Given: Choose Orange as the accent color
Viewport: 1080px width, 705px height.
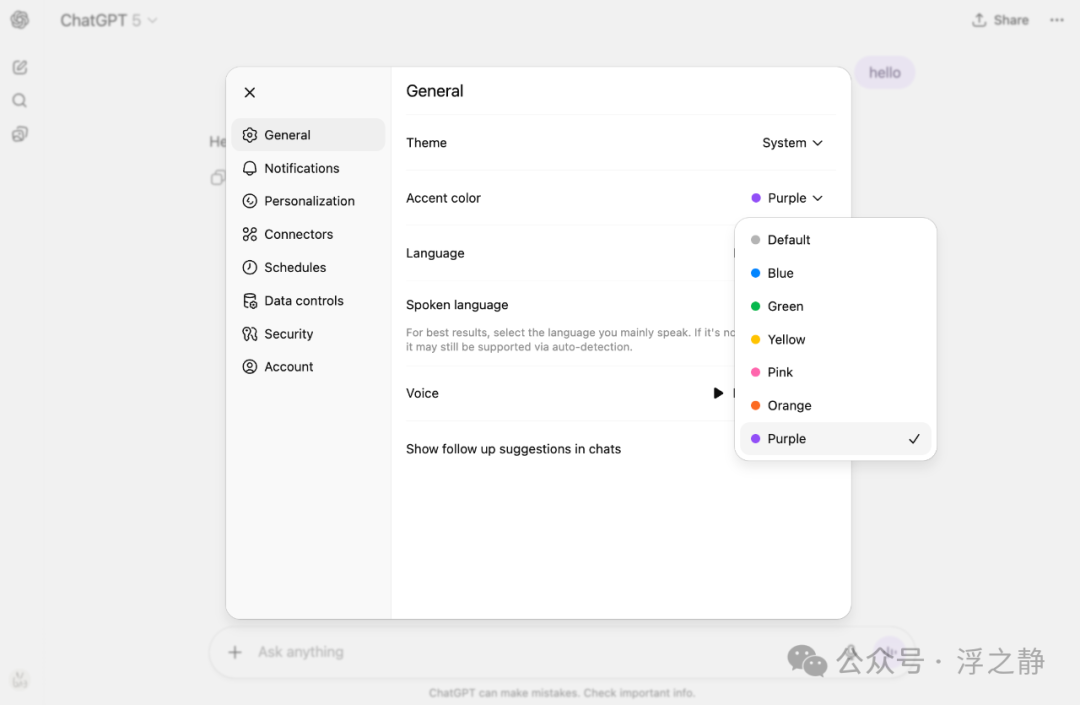Looking at the screenshot, I should pos(835,406).
